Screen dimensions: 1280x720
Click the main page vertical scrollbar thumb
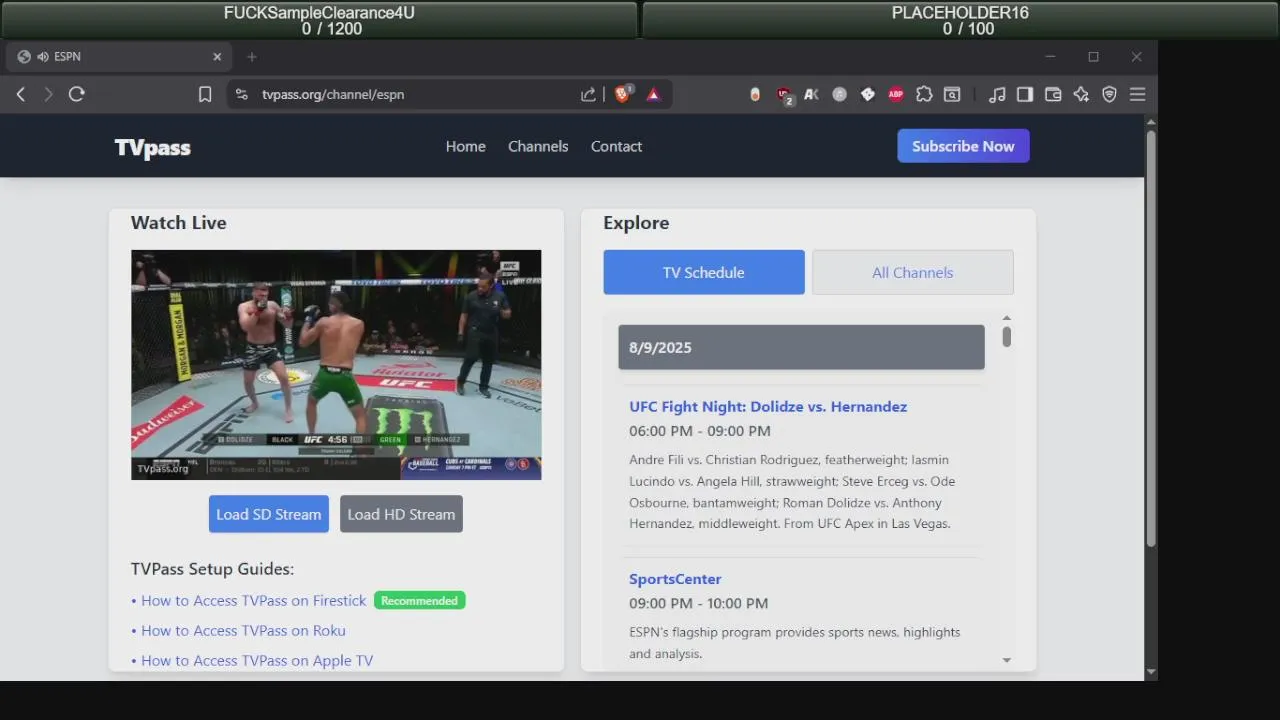point(1151,338)
